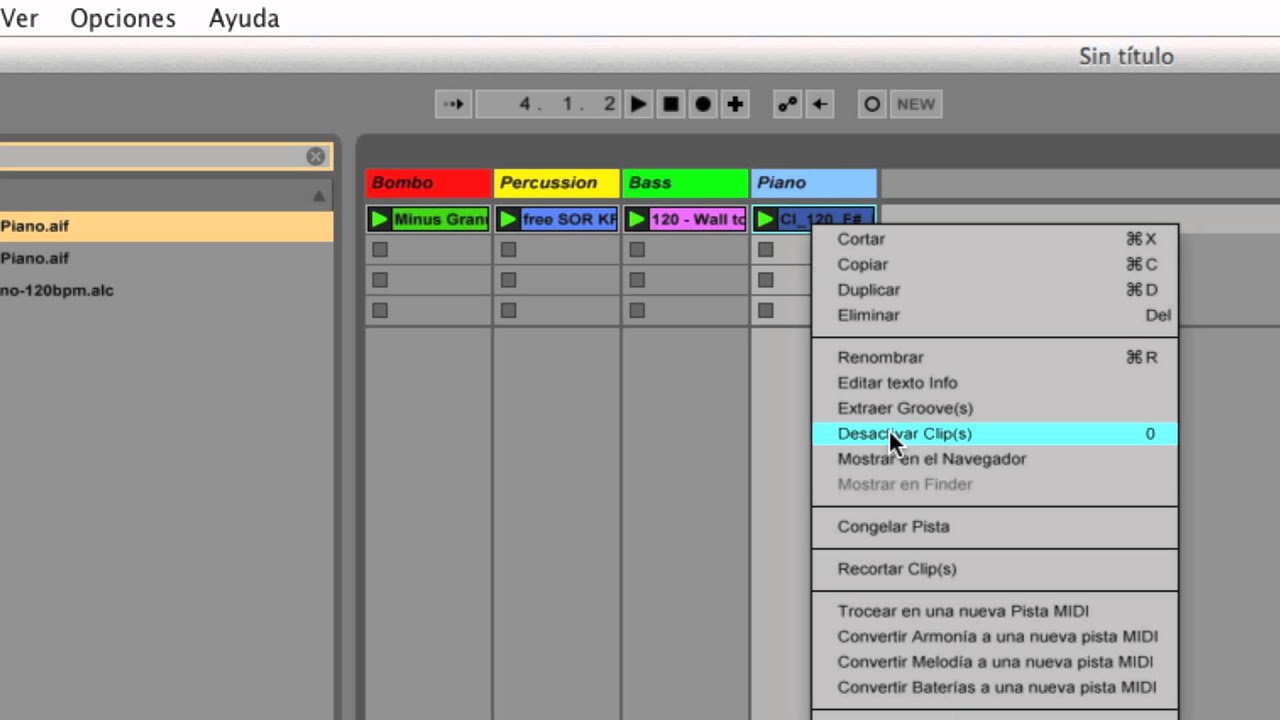Choose Convertir Armonía a una nueva pista MIDI
This screenshot has height=720, width=1280.
[994, 636]
